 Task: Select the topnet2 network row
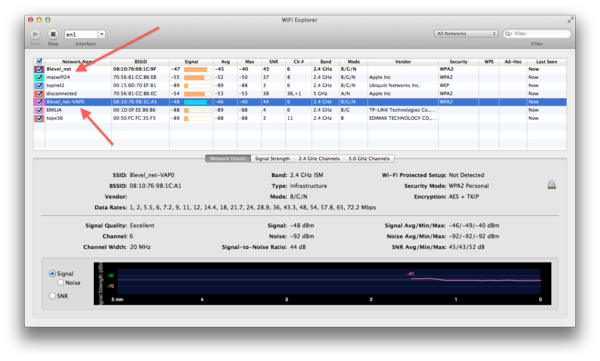(300, 85)
